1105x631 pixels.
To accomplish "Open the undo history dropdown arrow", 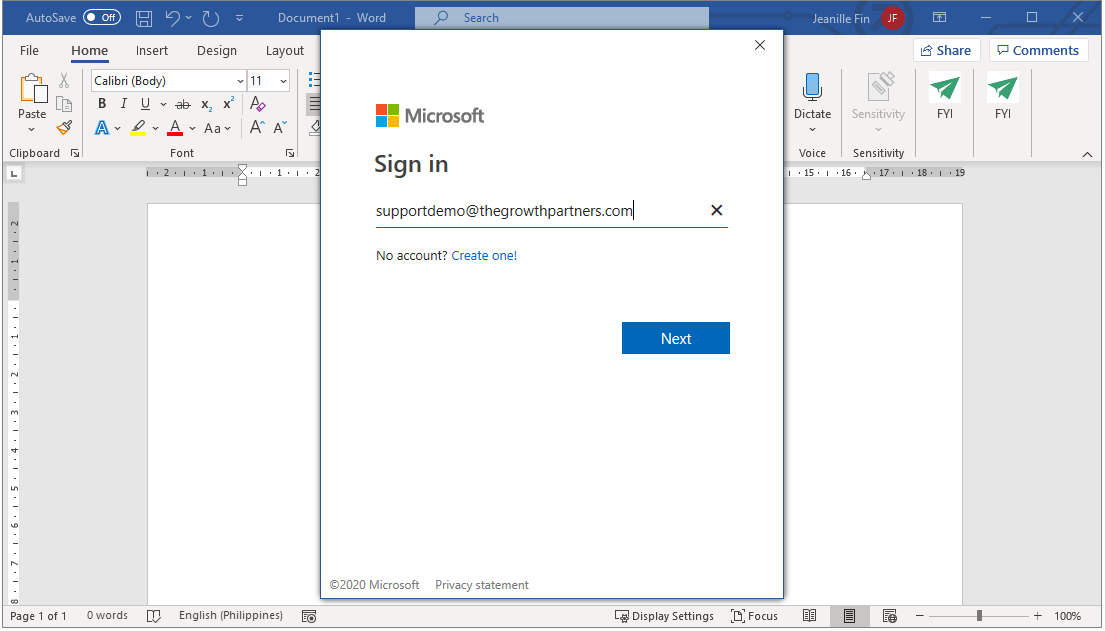I will tap(189, 18).
